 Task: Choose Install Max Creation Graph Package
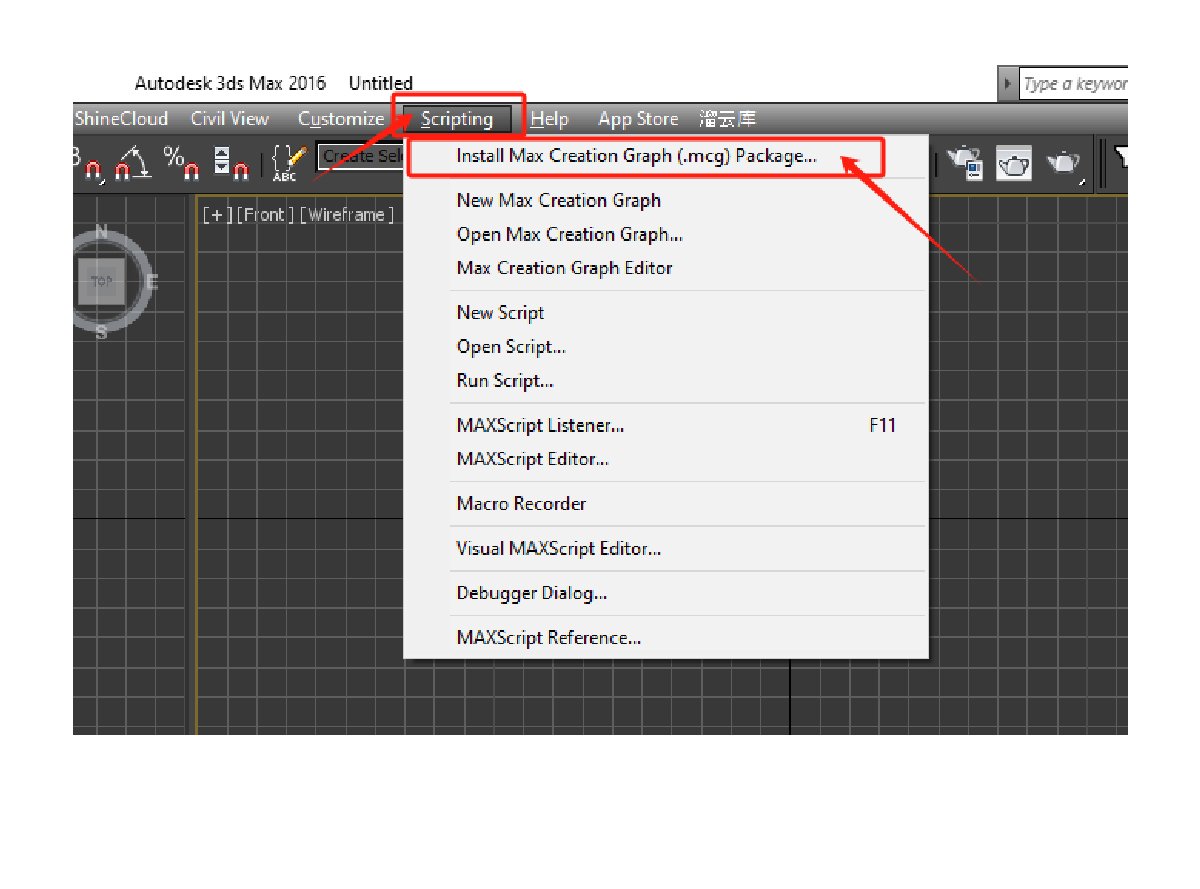pyautogui.click(x=636, y=156)
